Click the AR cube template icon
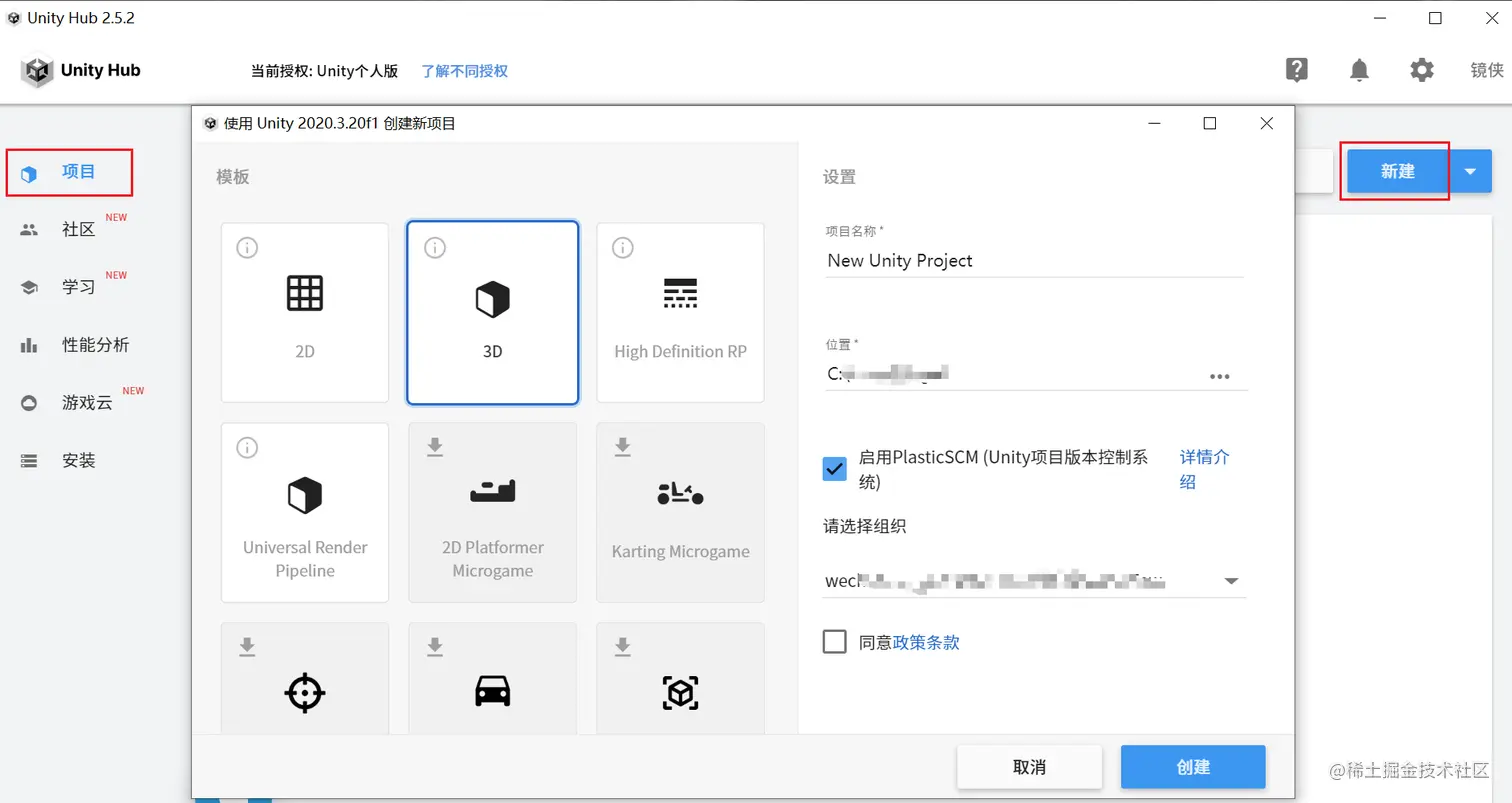The width and height of the screenshot is (1512, 803). (681, 692)
